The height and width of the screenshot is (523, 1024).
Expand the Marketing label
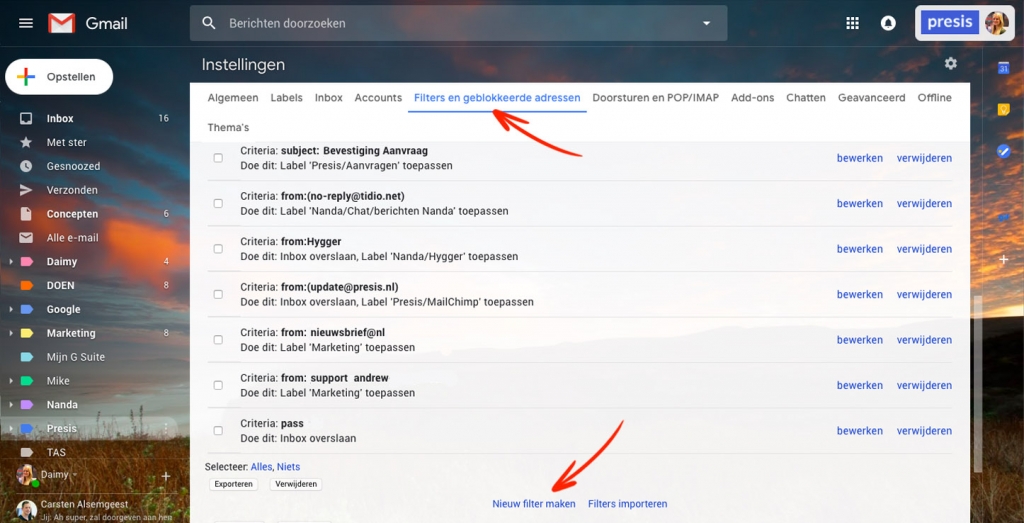(10, 333)
